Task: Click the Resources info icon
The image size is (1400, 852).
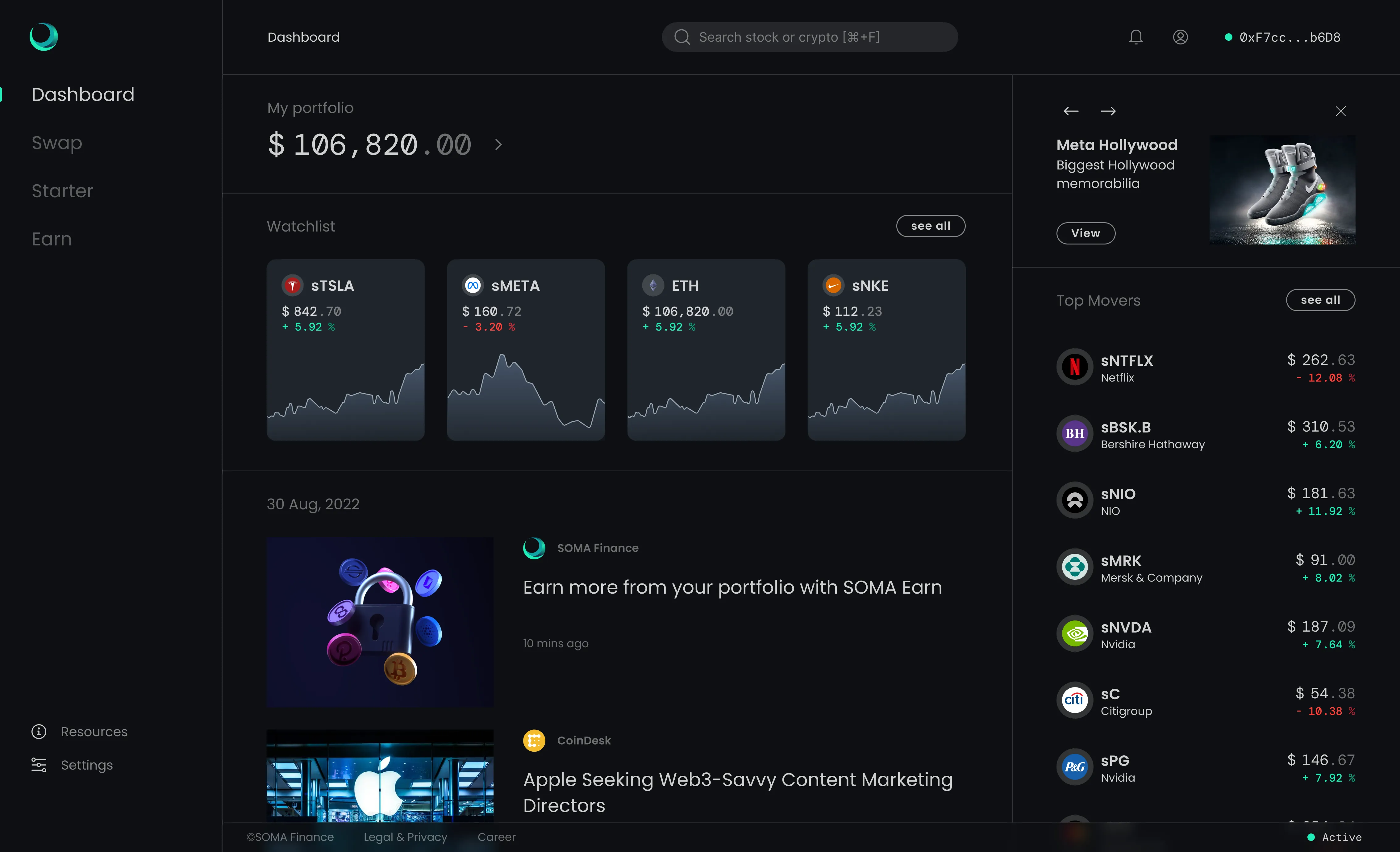Action: click(39, 732)
